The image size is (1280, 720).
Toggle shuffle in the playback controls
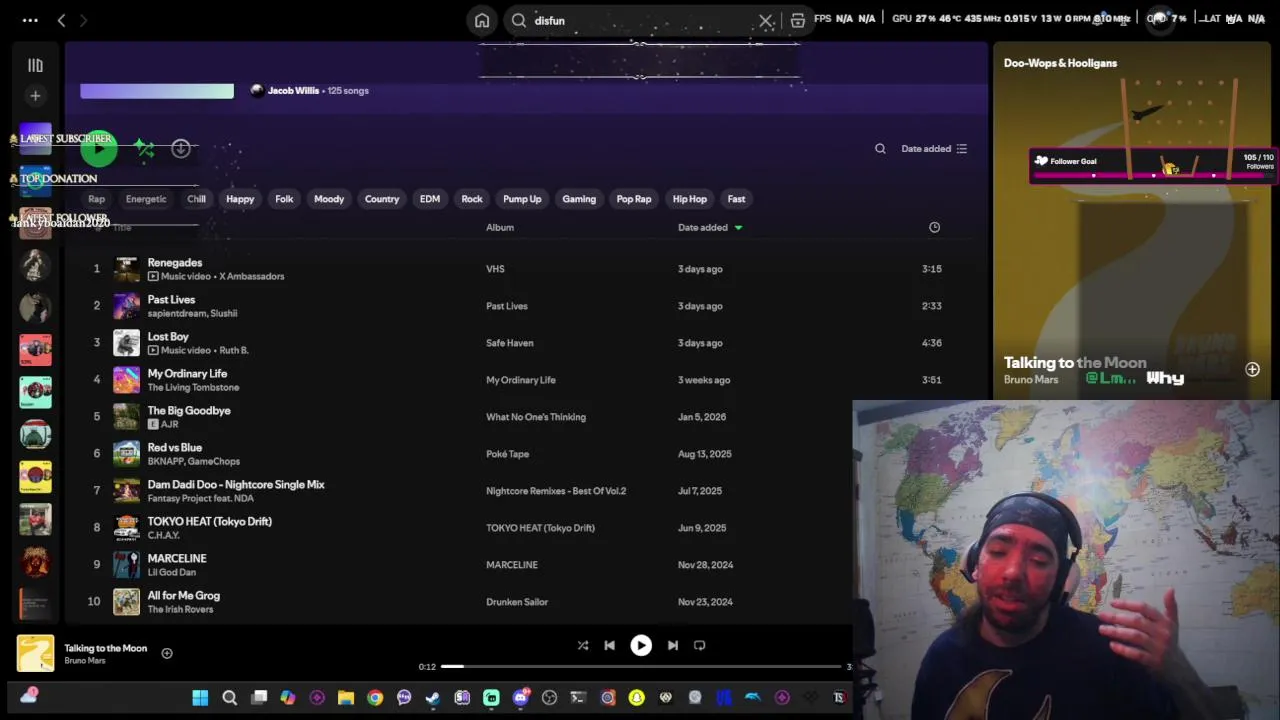583,645
